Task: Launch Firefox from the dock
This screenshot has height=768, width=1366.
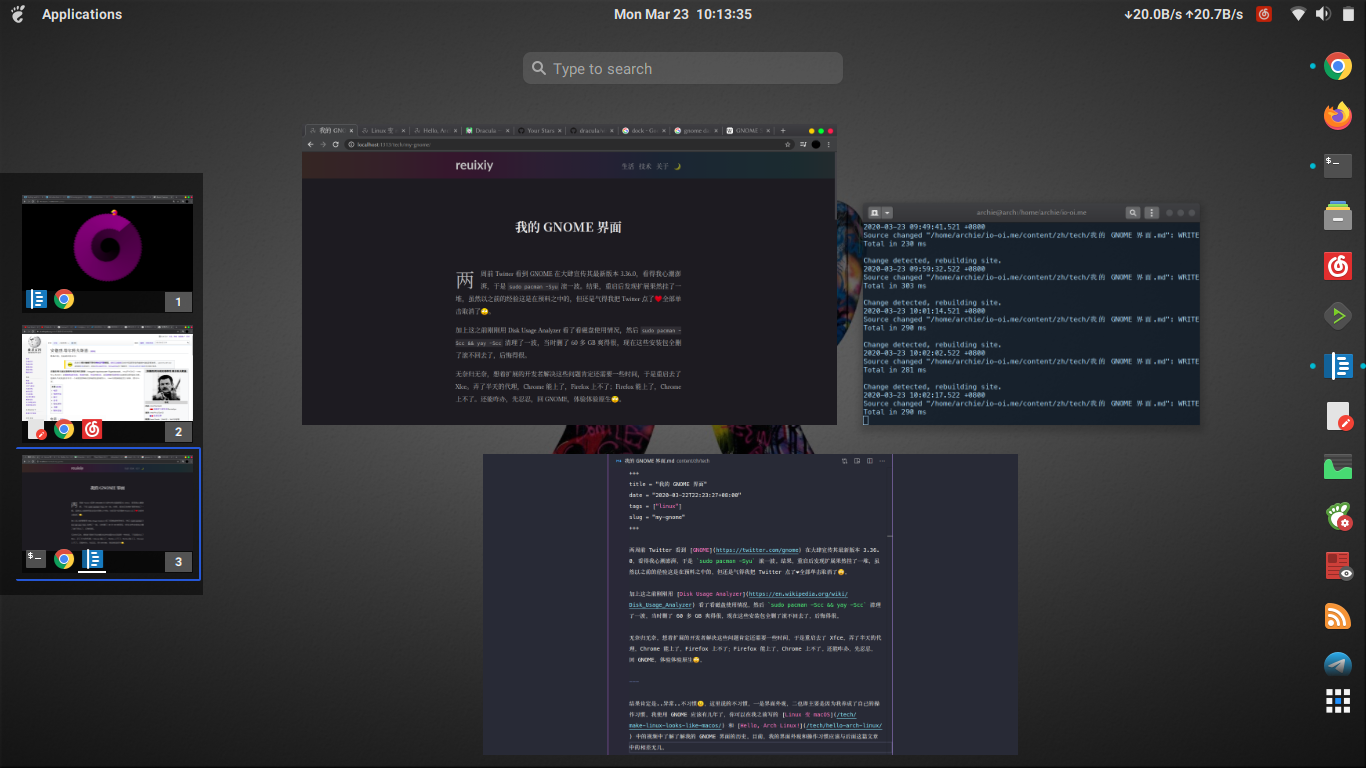Action: [1338, 116]
